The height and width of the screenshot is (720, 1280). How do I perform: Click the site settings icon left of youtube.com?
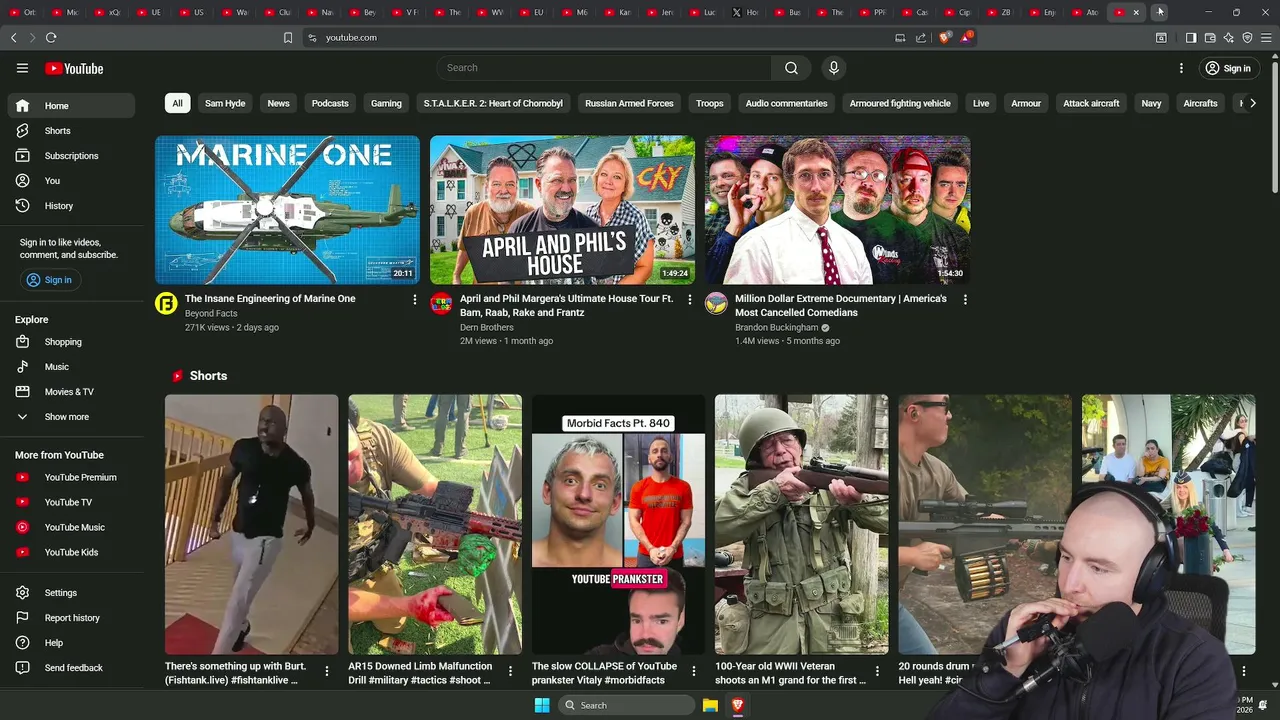[312, 37]
